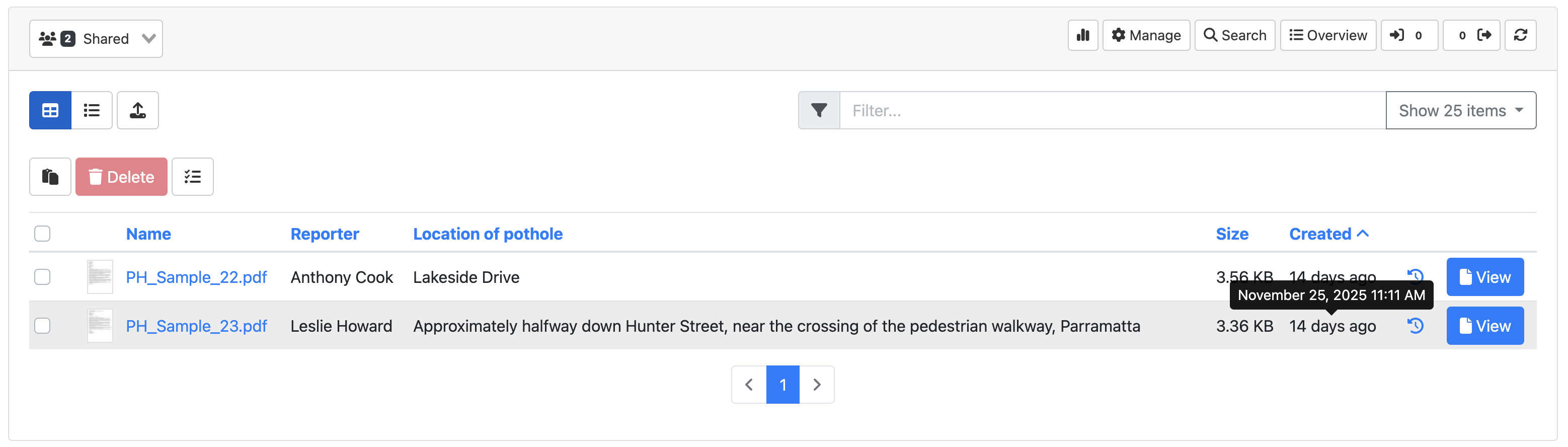Image resolution: width=1568 pixels, height=447 pixels.
Task: Sort by the Created column
Action: [x=1319, y=234]
